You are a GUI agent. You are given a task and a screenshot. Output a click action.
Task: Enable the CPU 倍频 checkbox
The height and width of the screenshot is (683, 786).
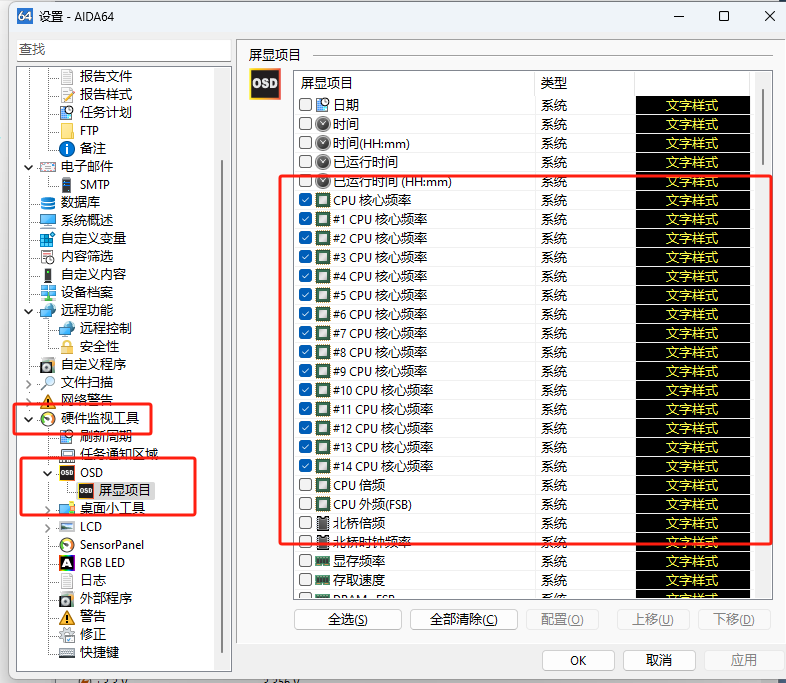click(305, 485)
